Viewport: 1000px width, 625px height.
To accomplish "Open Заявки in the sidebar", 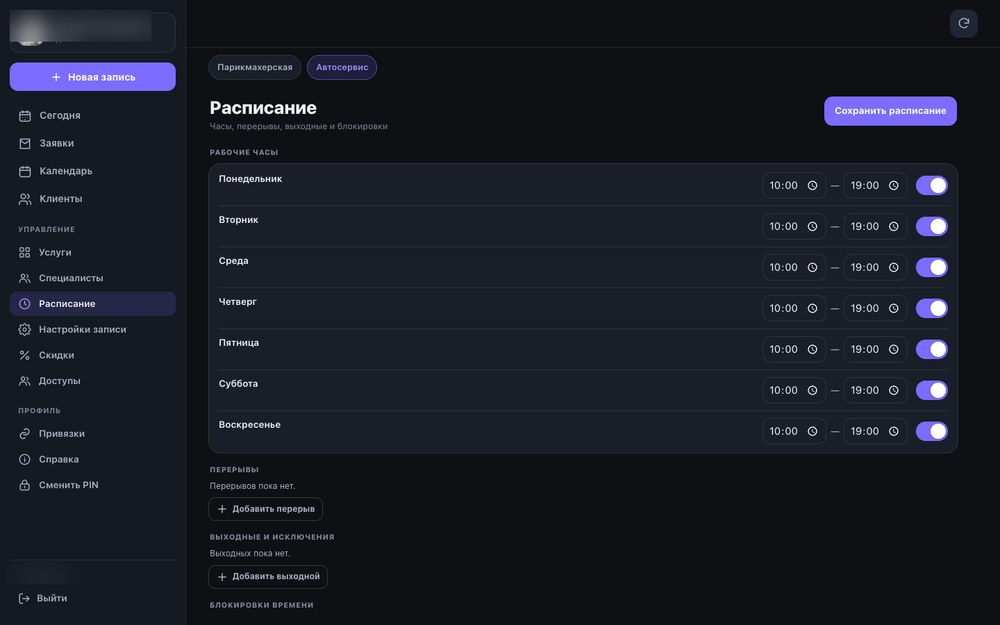I will pos(92,143).
